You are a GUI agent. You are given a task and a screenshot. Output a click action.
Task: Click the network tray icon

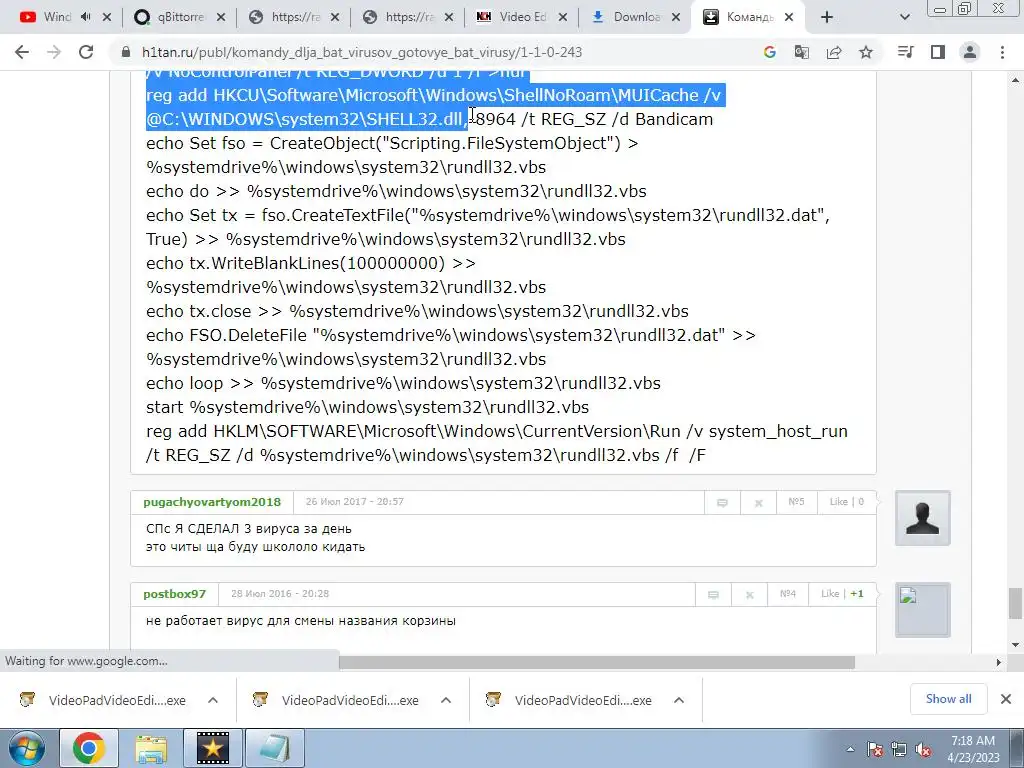(x=899, y=749)
